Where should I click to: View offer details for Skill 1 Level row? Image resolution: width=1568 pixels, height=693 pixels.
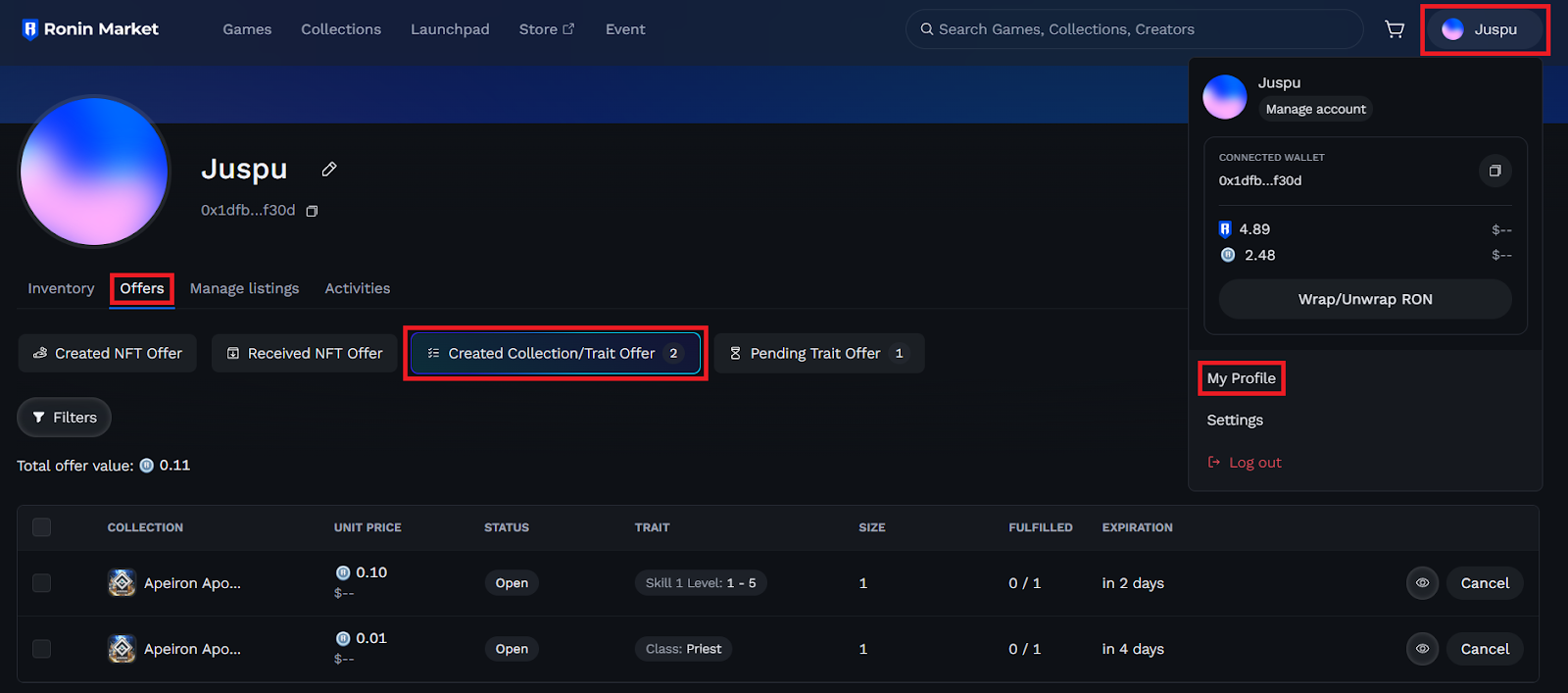pos(1422,583)
